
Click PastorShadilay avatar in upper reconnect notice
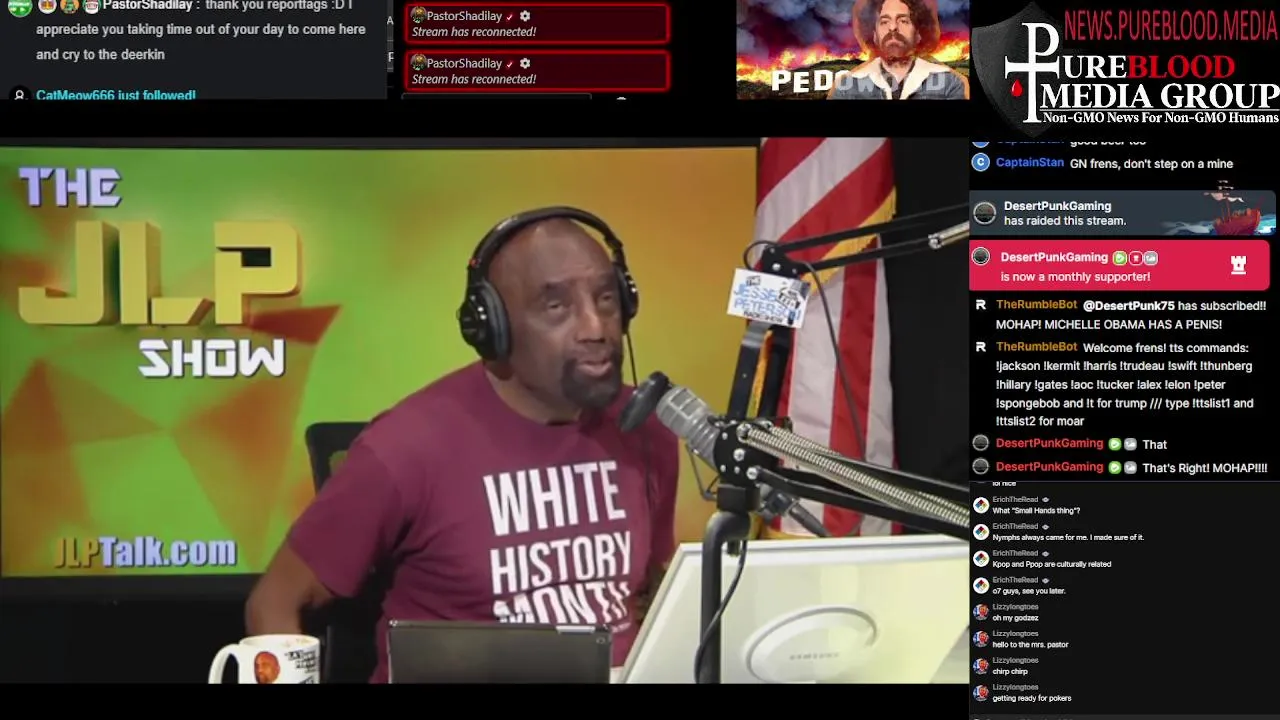coord(418,16)
